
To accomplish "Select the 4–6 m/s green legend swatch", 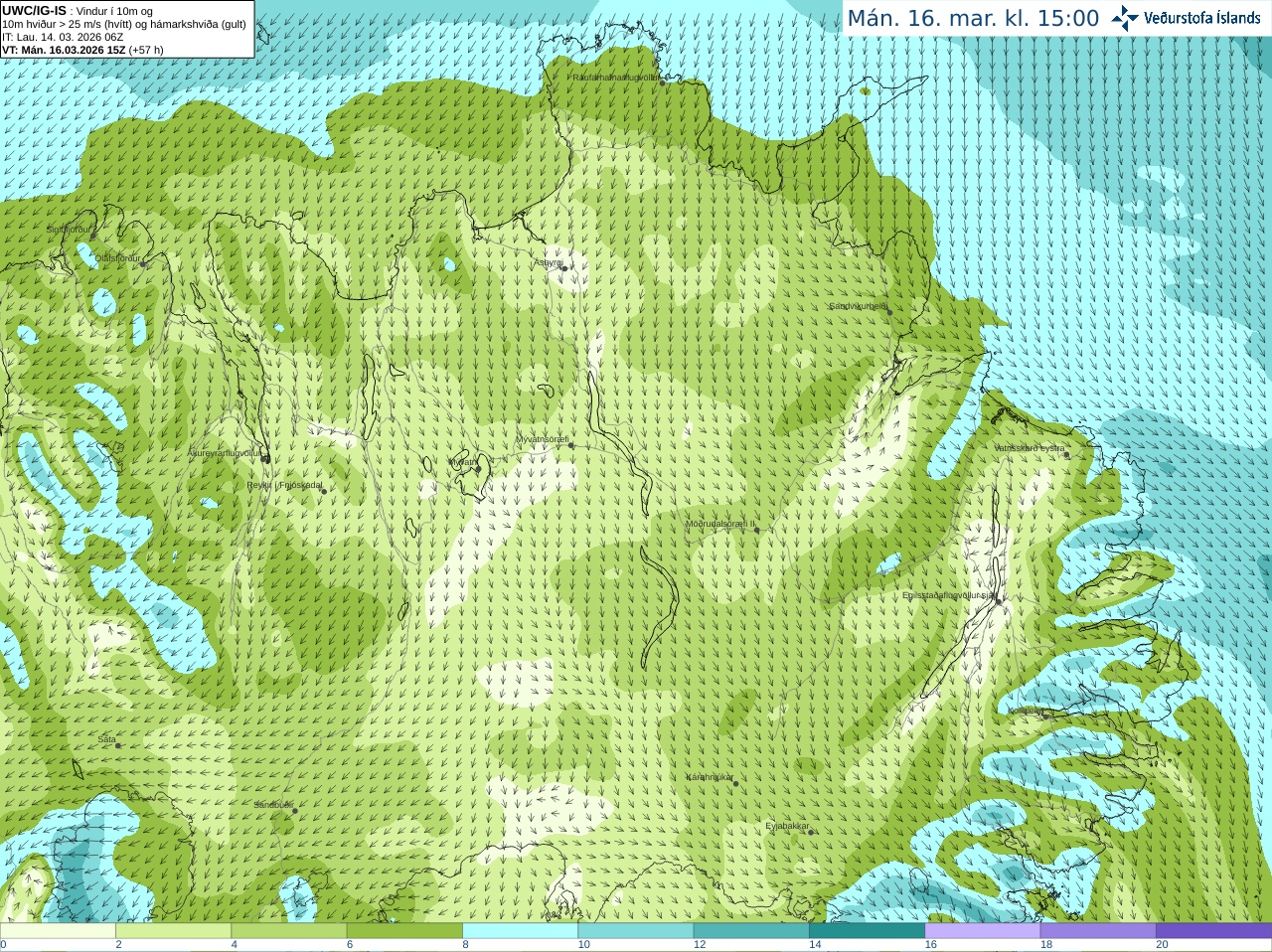I will tap(289, 931).
